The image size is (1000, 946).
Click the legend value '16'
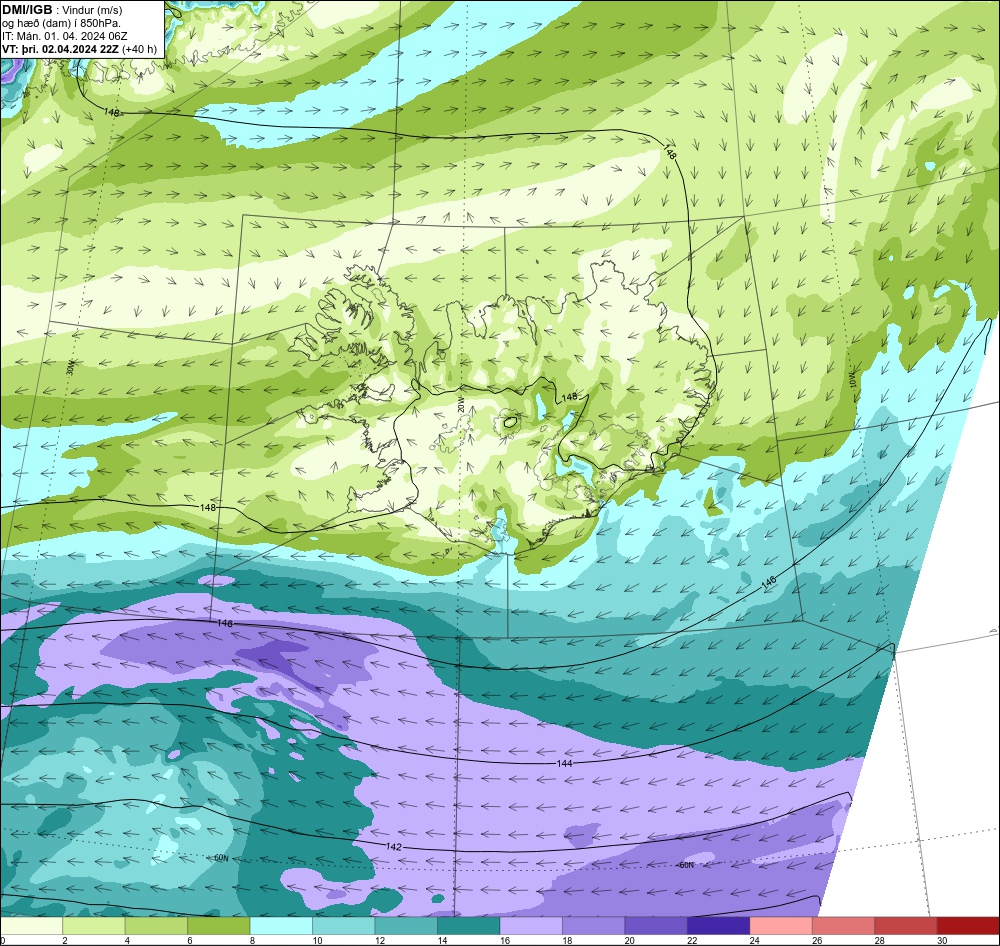[504, 940]
